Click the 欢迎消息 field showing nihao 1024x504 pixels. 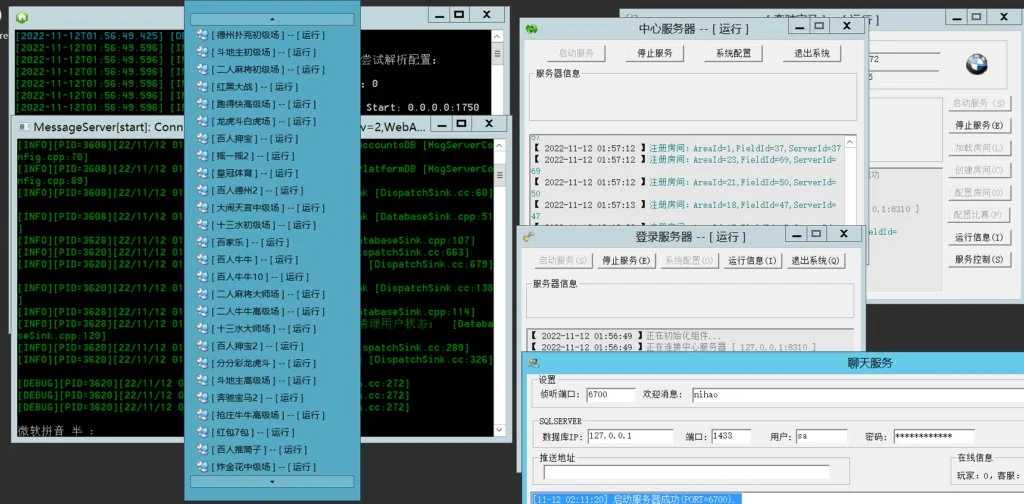pyautogui.click(x=857, y=395)
